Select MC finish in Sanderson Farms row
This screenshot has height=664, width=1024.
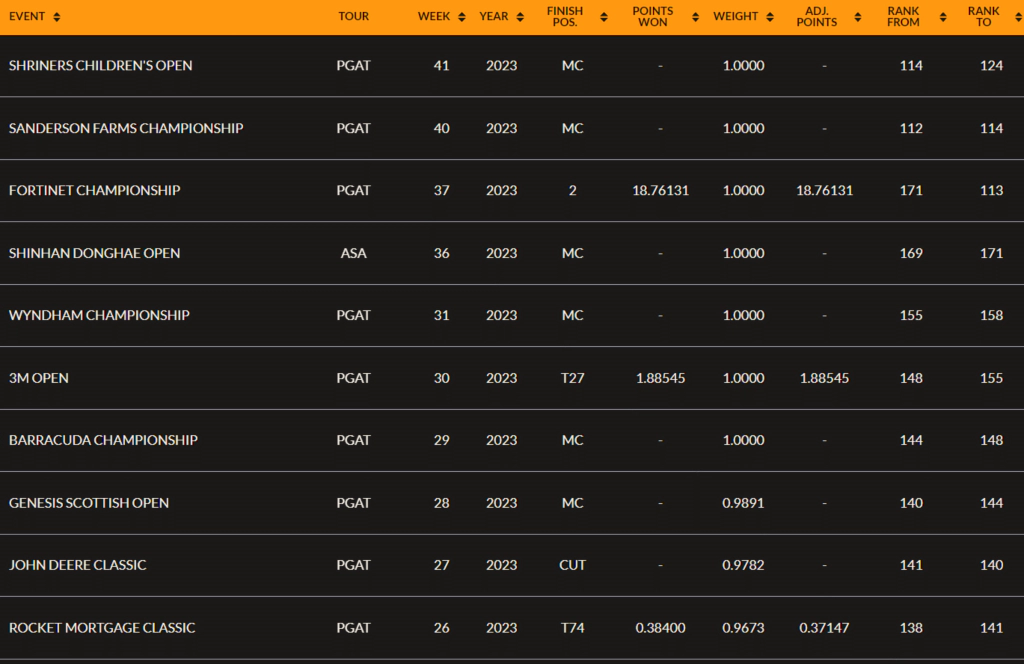(x=573, y=128)
